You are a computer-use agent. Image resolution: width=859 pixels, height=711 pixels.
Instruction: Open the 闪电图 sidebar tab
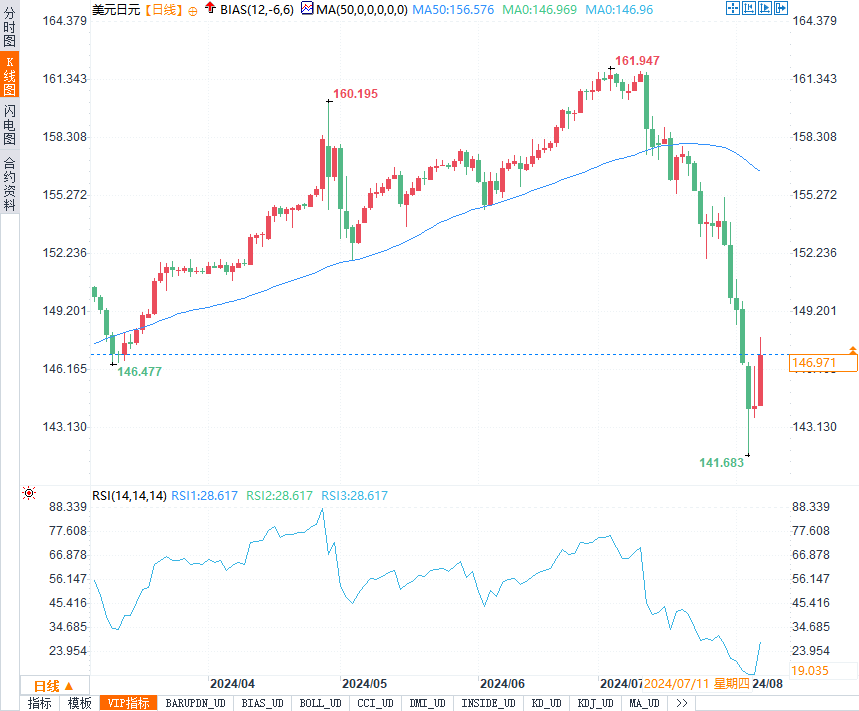[9, 124]
